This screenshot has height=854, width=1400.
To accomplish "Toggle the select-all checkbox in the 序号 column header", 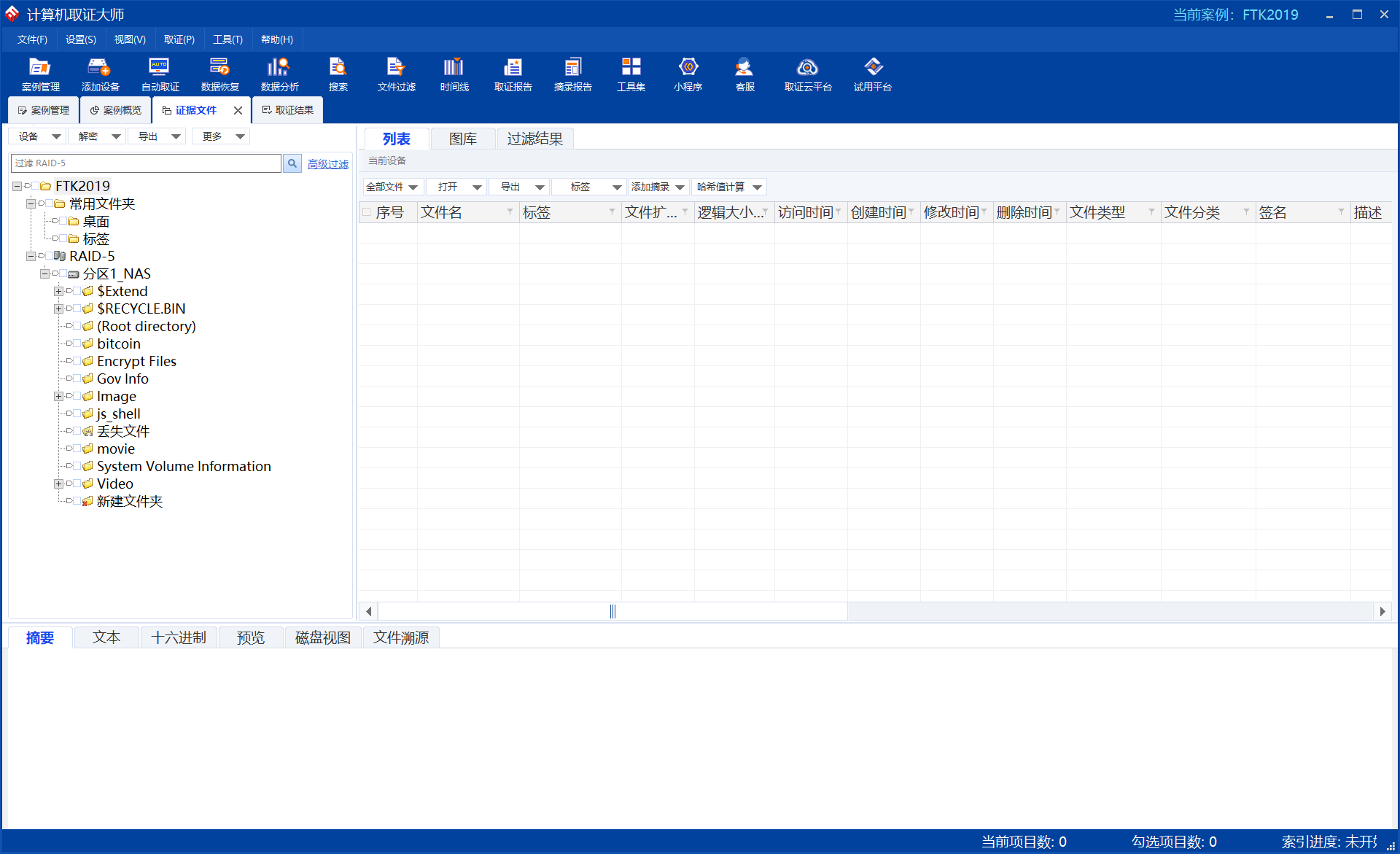I will pyautogui.click(x=367, y=212).
